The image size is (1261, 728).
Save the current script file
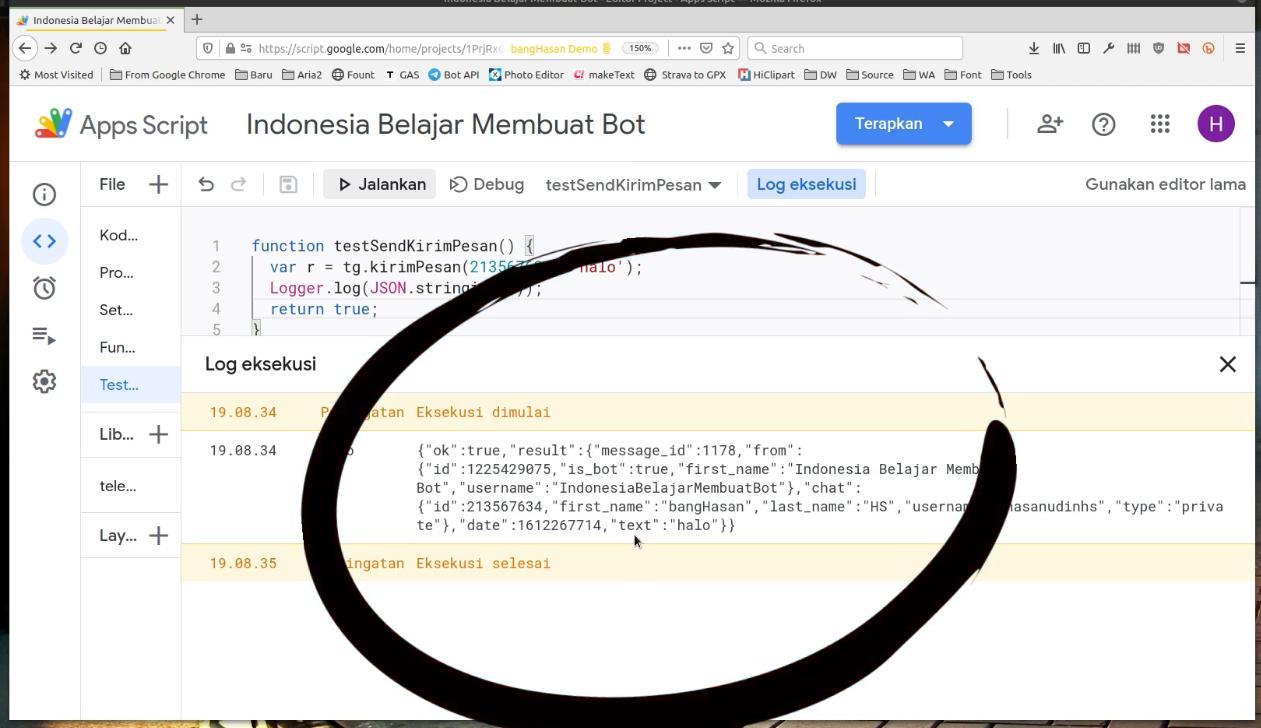click(x=289, y=184)
